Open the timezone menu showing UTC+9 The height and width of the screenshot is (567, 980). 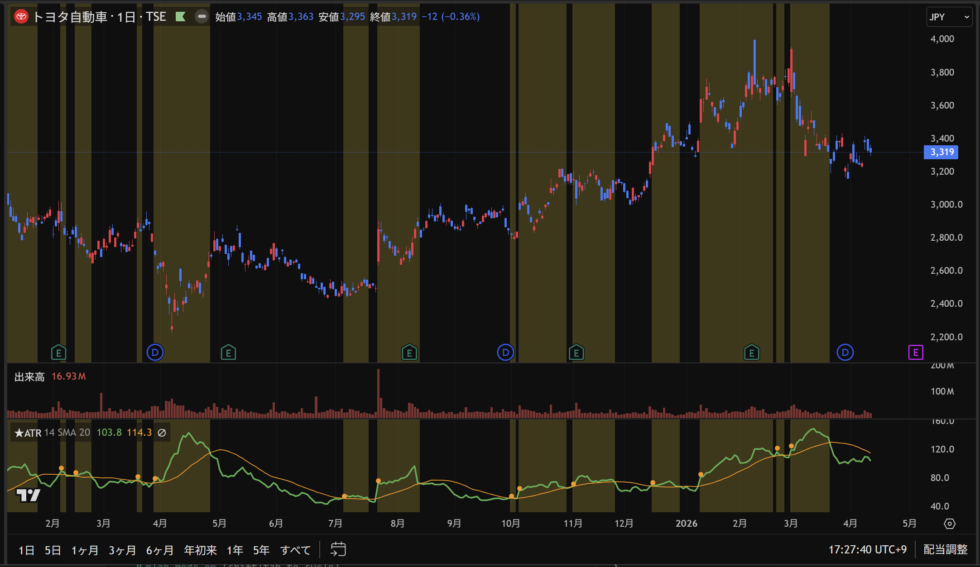point(868,550)
